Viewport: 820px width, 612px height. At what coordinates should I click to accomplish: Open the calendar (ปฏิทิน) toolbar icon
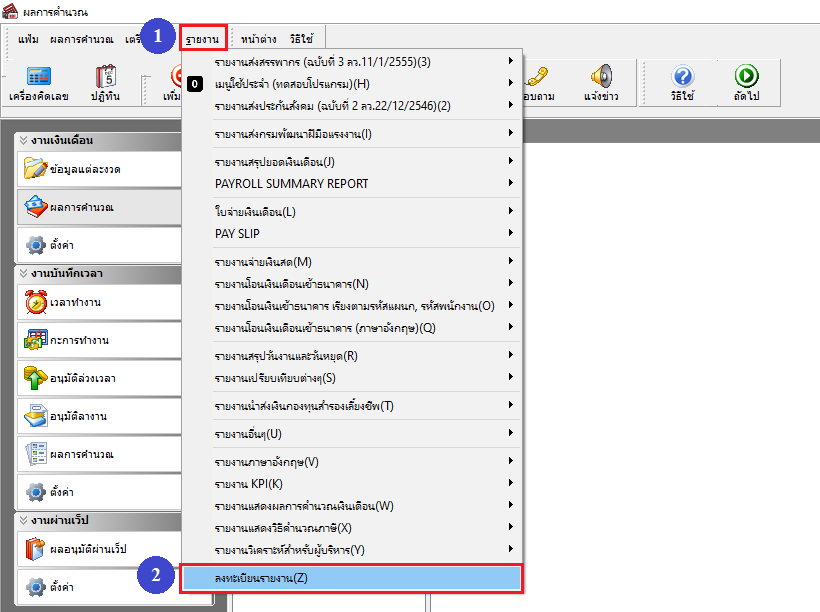pyautogui.click(x=106, y=83)
